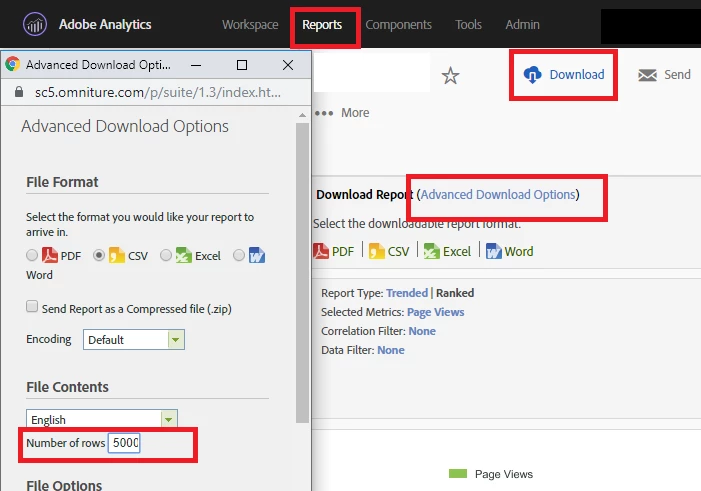Click Data Filter None link

391,350
